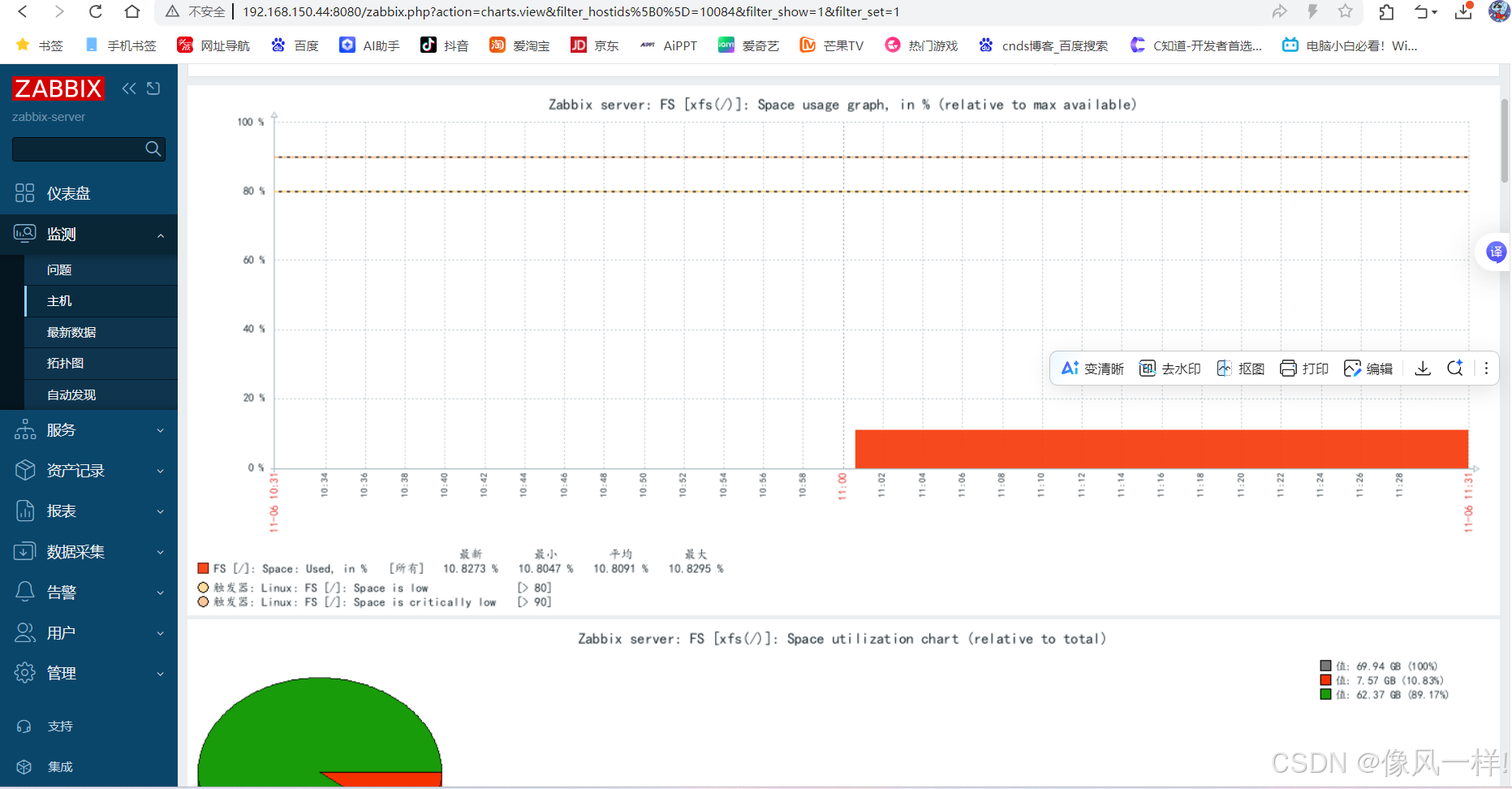Viewport: 1512px width, 789px height.
Task: Click the share arrow icon in address bar
Action: [x=1280, y=11]
